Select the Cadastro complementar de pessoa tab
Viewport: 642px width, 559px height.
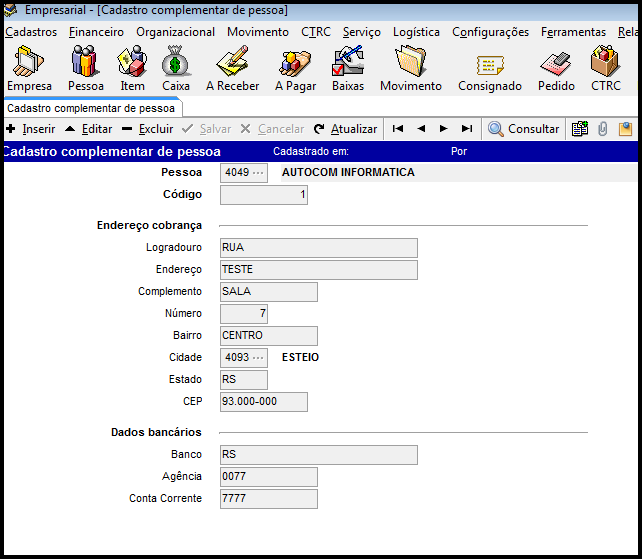91,107
